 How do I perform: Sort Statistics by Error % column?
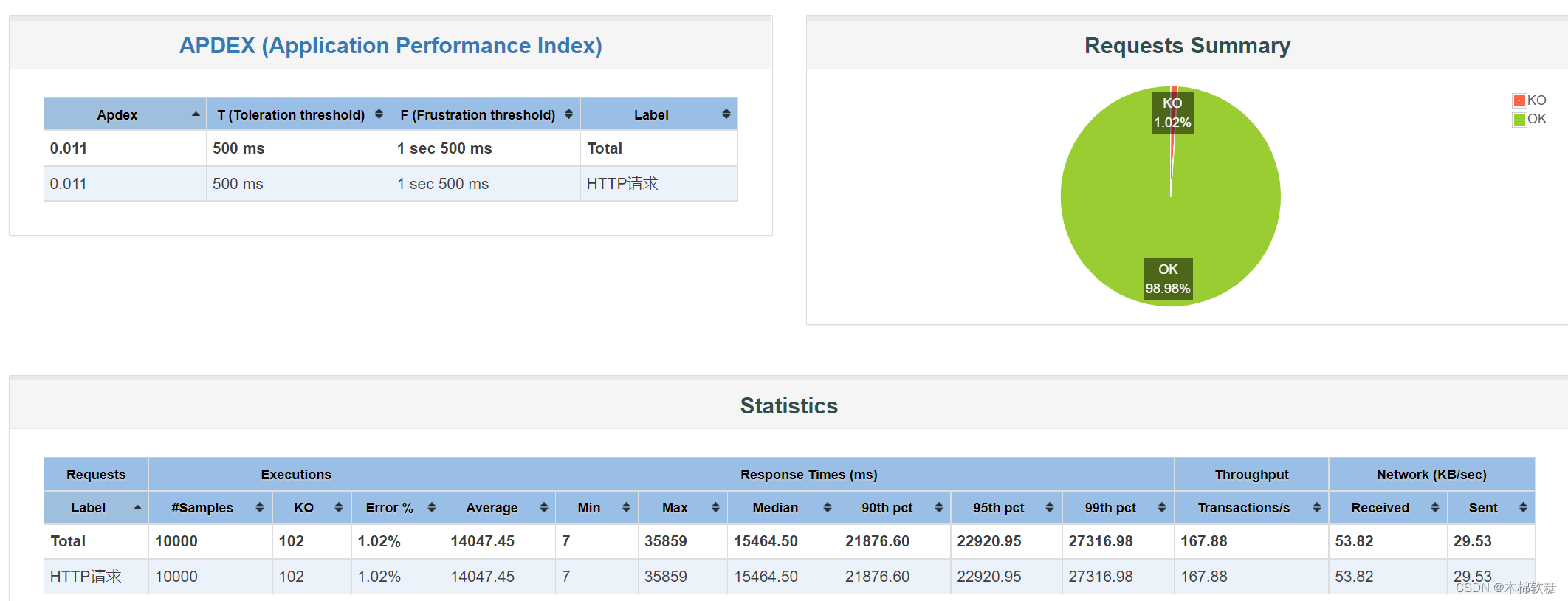[397, 507]
